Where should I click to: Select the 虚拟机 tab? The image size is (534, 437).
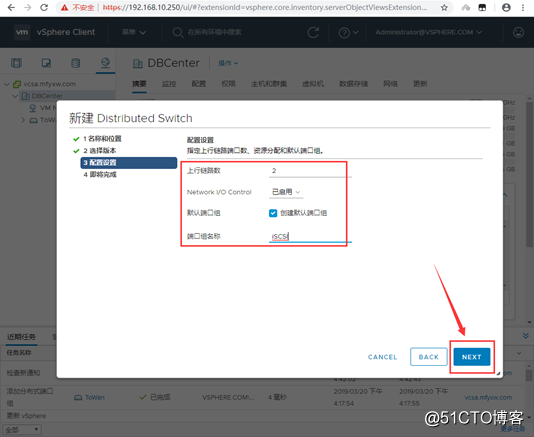313,84
